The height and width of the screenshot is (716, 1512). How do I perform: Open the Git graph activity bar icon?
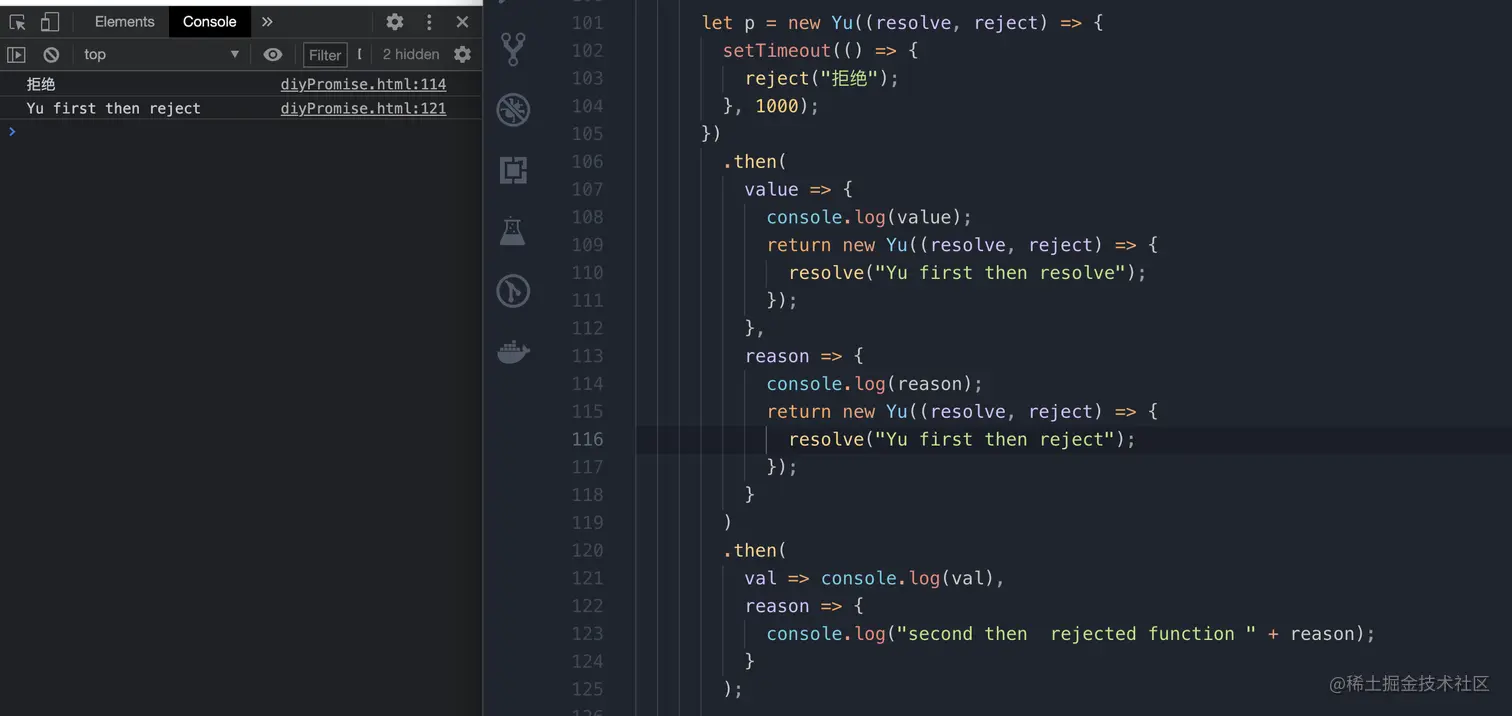pos(513,291)
